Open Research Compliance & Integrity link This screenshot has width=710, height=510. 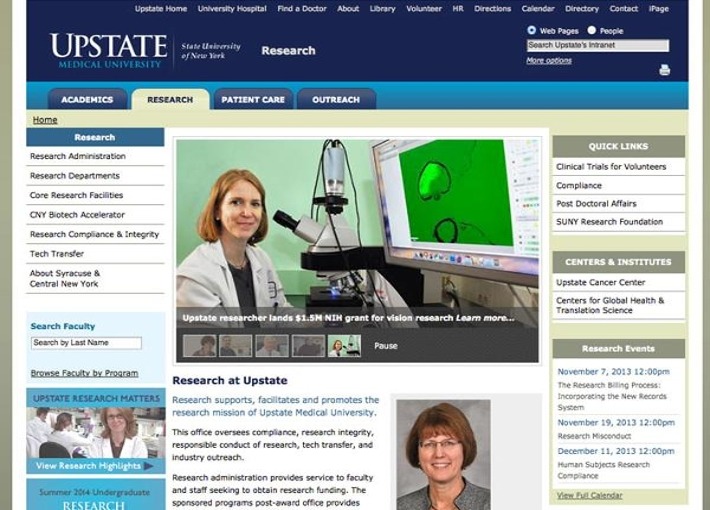(x=95, y=234)
